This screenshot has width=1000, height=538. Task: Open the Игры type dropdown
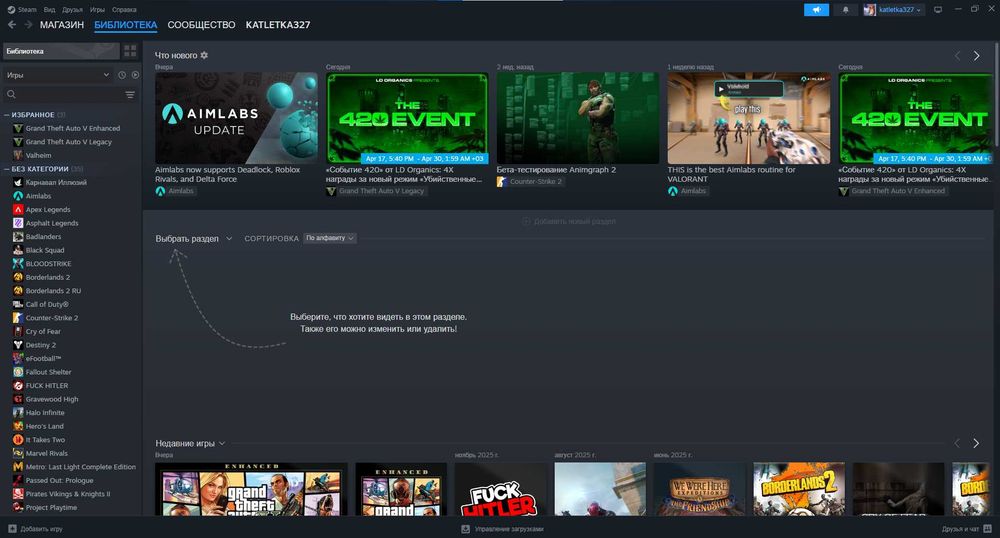pyautogui.click(x=57, y=75)
